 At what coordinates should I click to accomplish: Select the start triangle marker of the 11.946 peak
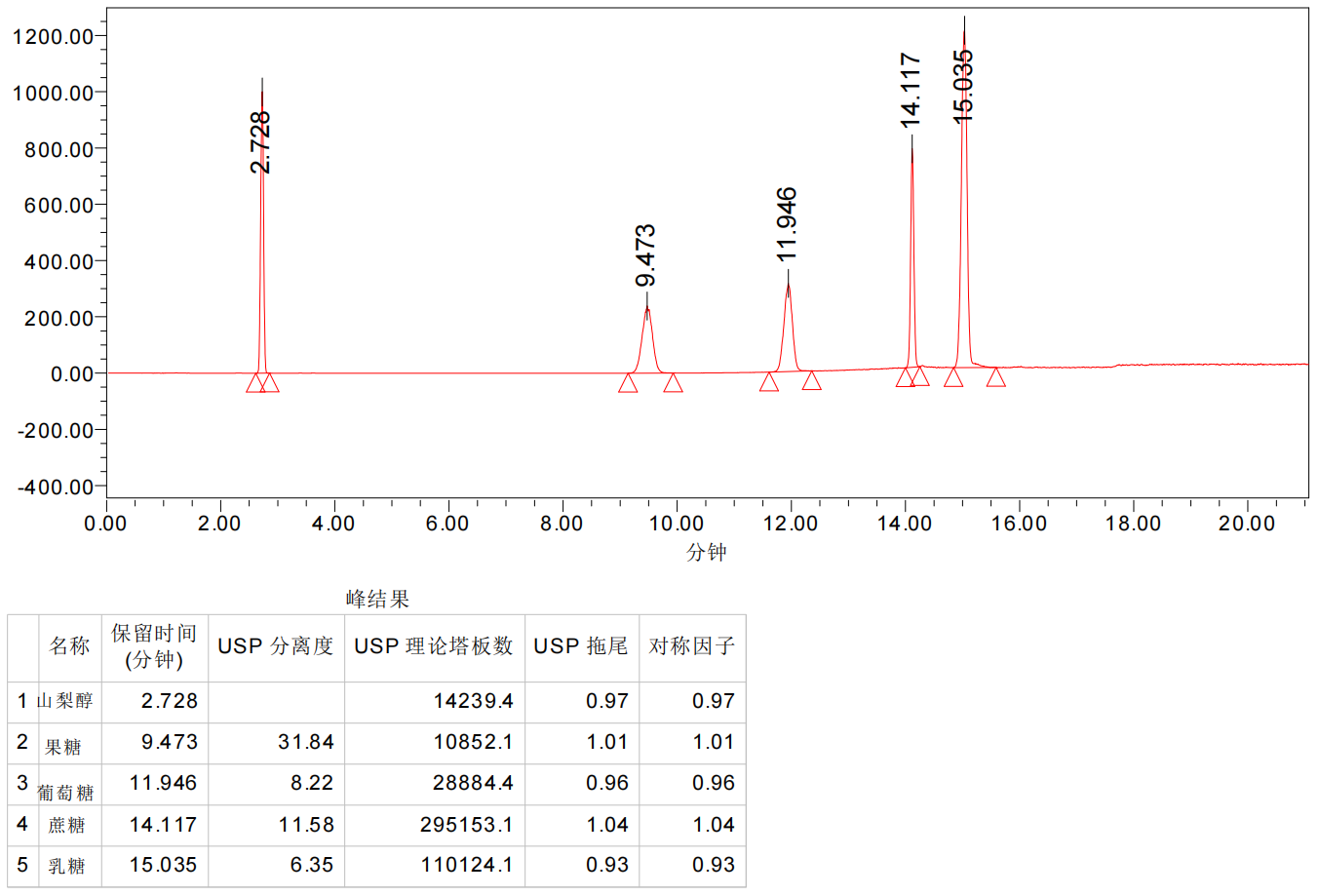(769, 382)
